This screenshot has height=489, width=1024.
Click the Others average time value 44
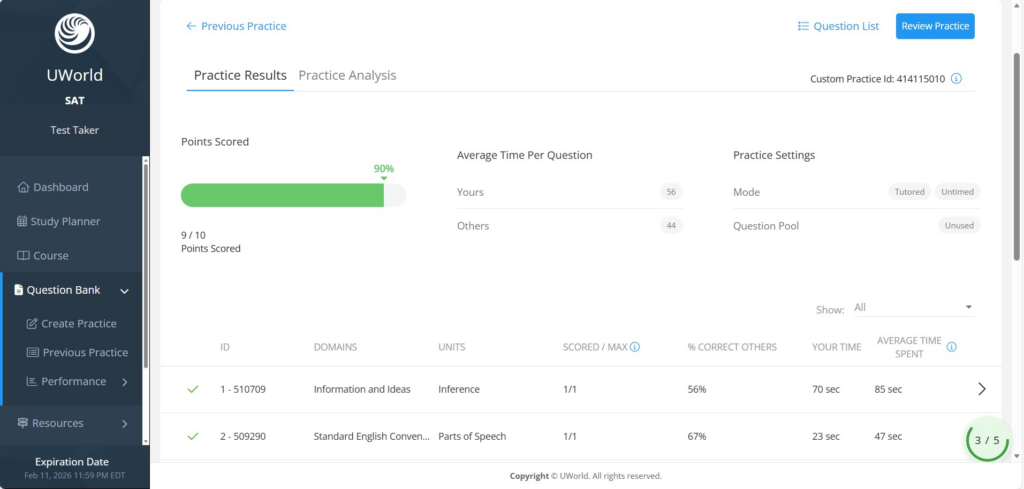(671, 226)
